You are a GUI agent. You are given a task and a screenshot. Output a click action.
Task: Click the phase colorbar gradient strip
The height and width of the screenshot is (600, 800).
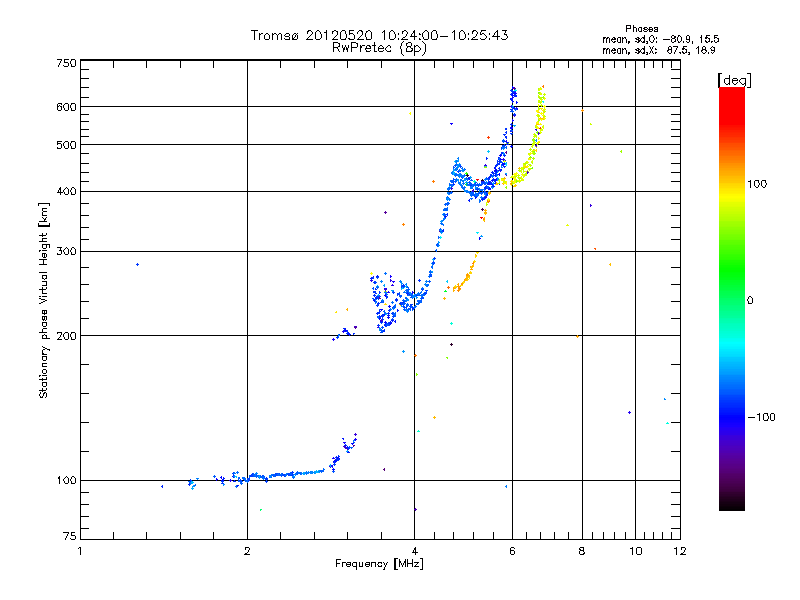point(732,298)
